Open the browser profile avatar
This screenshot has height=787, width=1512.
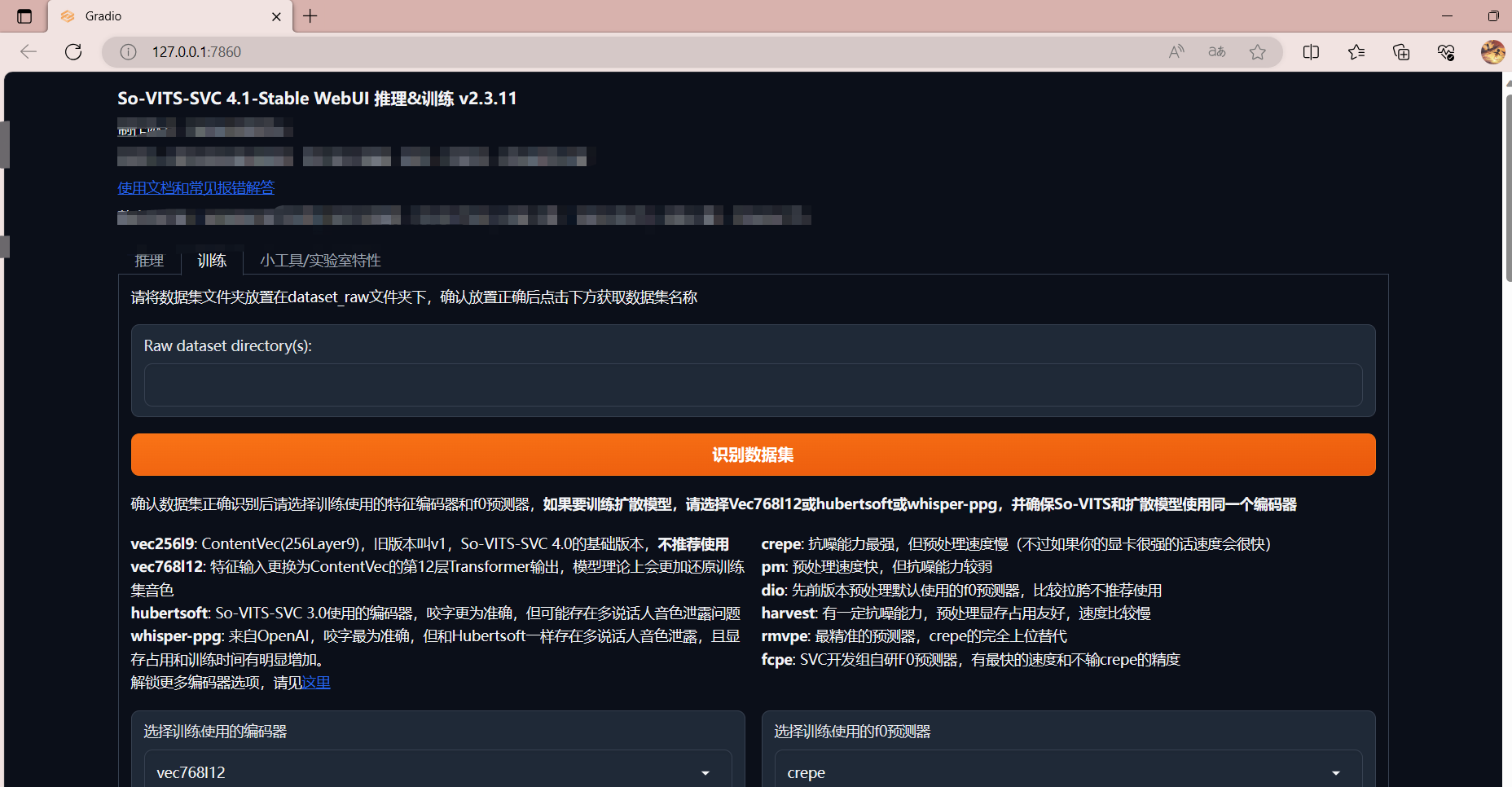point(1492,52)
